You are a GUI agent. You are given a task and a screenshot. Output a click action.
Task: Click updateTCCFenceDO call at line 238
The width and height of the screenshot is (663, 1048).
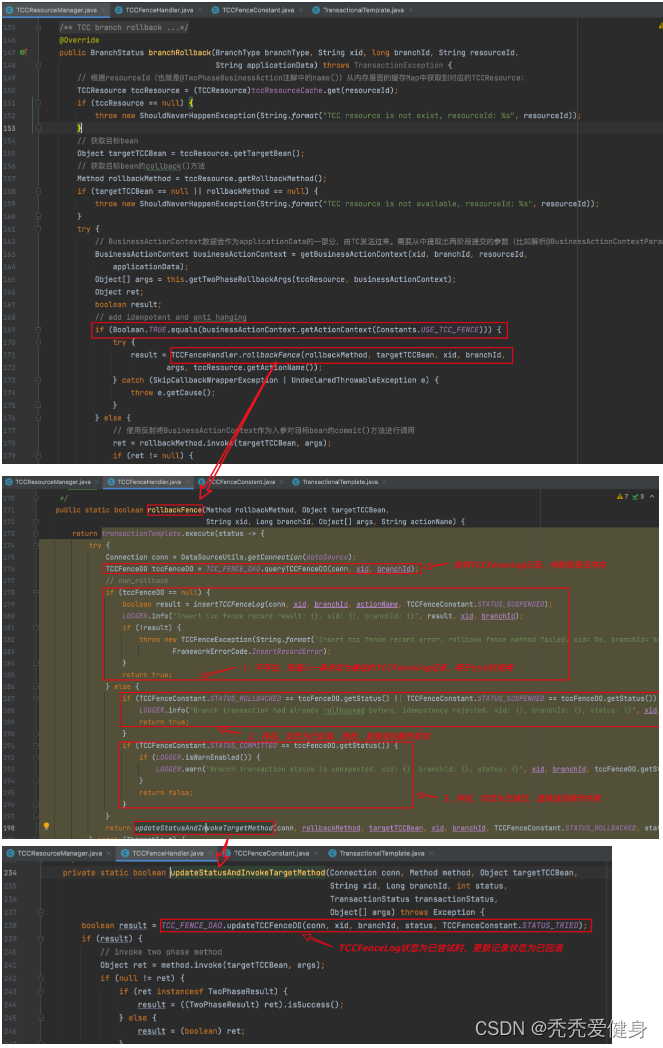coord(264,926)
